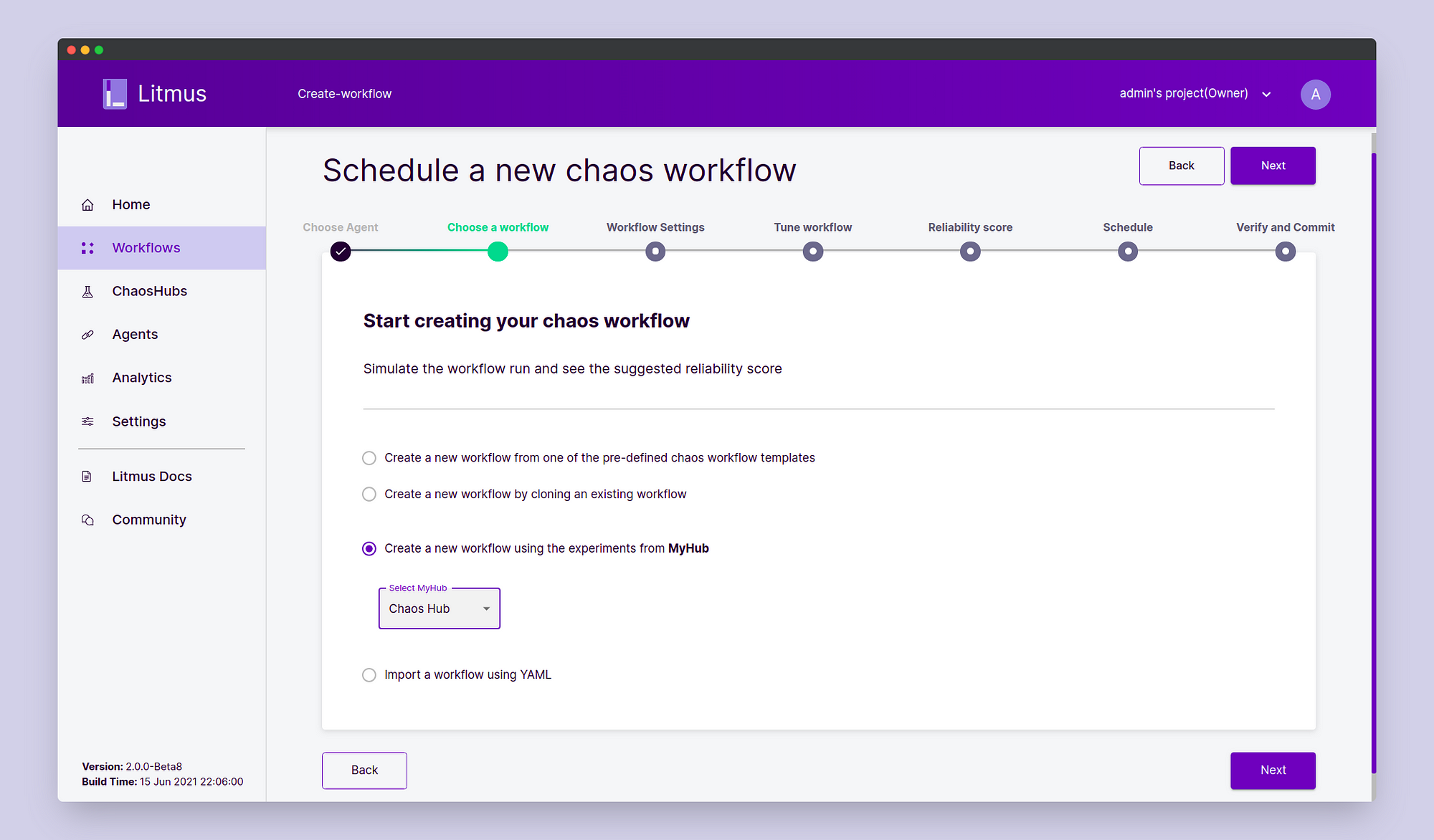
Task: Click the Workflow Settings step label
Action: 655,227
